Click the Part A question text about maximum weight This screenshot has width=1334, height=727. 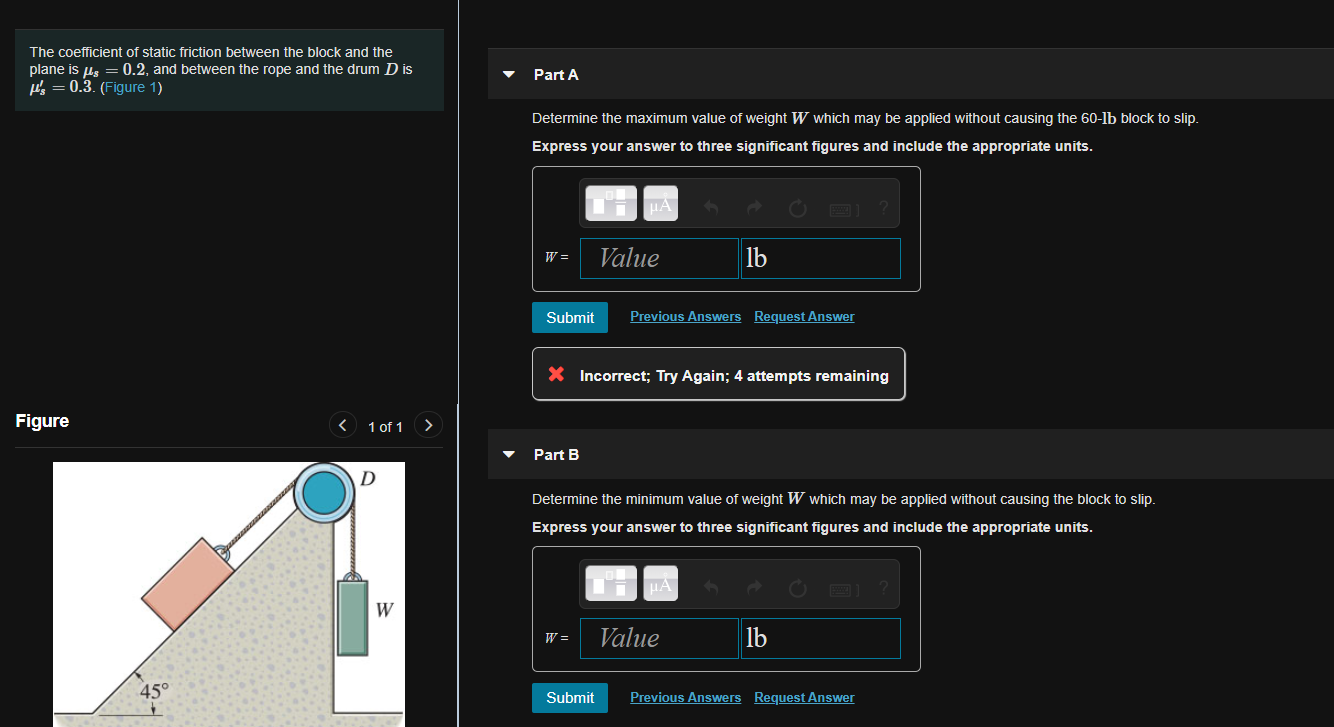point(865,118)
